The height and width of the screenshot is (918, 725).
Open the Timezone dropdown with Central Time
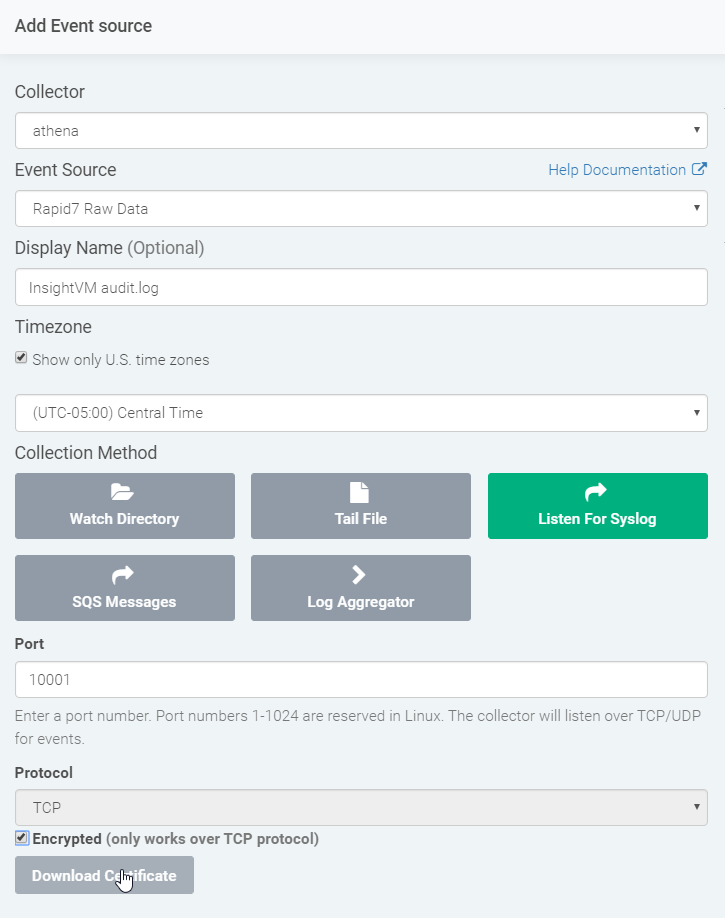(x=361, y=412)
